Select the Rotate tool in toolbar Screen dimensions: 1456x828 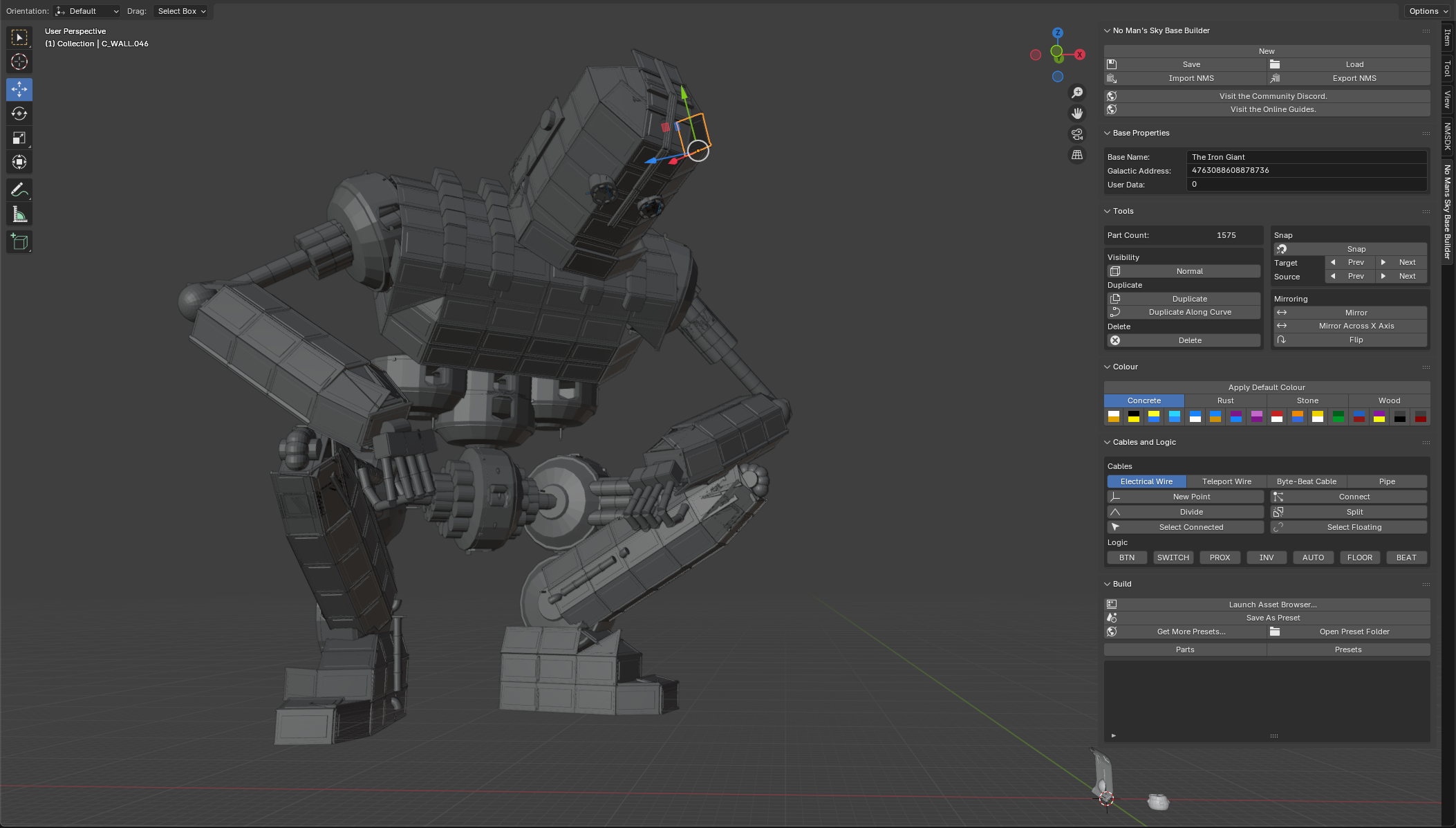click(19, 113)
